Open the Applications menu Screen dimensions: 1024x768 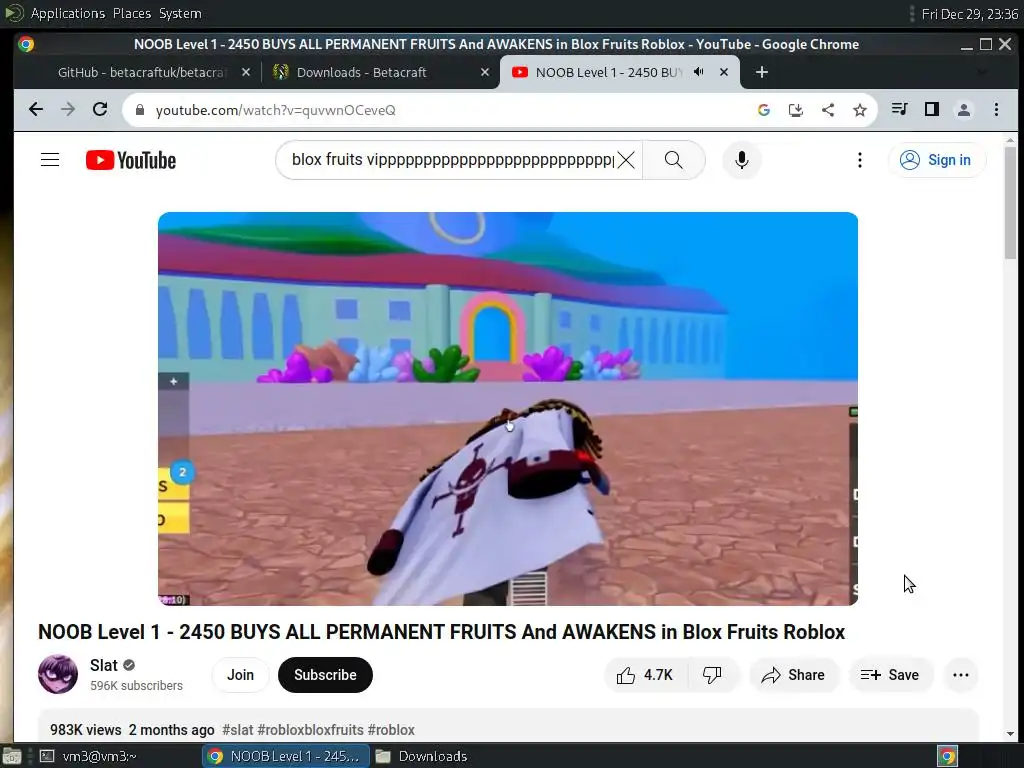click(67, 13)
